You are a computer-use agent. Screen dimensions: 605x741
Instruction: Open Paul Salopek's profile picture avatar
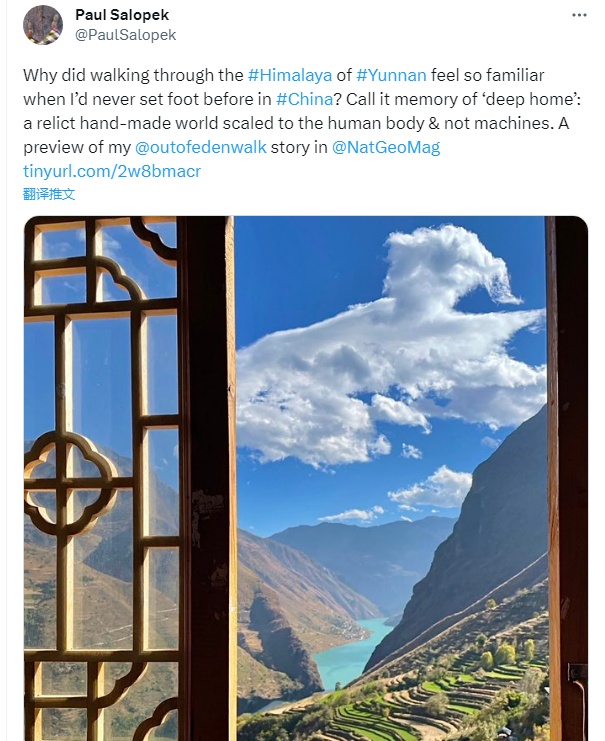pos(43,25)
